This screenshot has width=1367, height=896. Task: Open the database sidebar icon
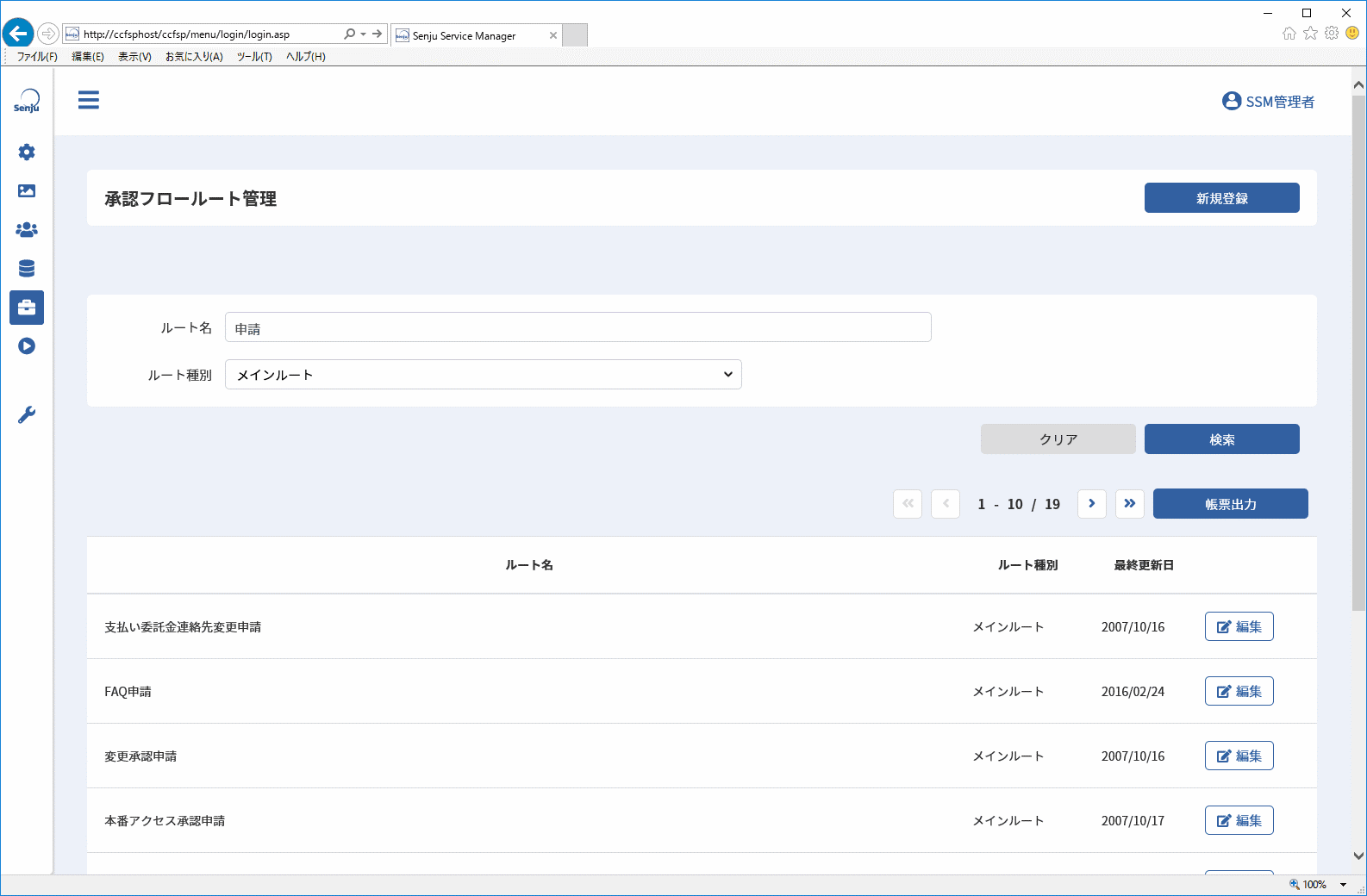pyautogui.click(x=27, y=269)
